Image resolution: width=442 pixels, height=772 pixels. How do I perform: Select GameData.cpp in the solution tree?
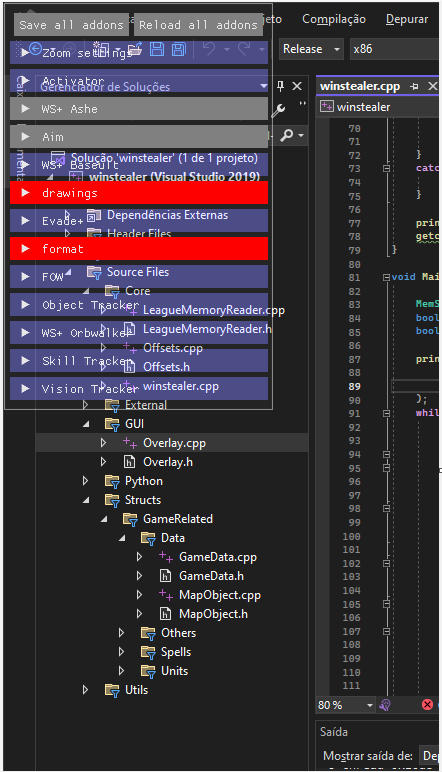(x=218, y=557)
